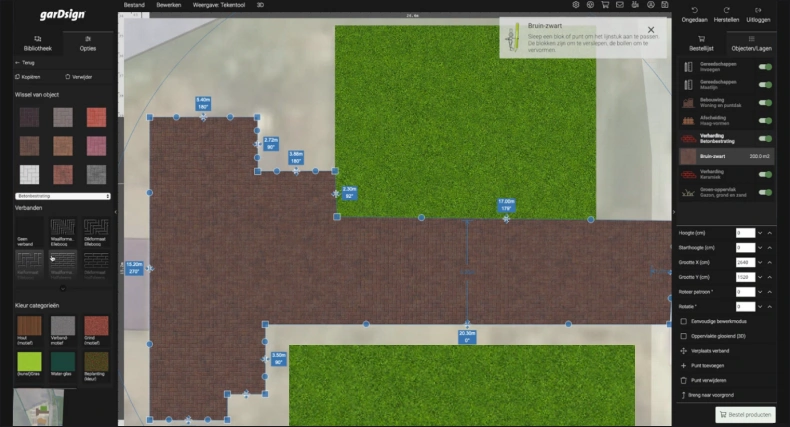Click Verplaats verband move icon

(684, 351)
